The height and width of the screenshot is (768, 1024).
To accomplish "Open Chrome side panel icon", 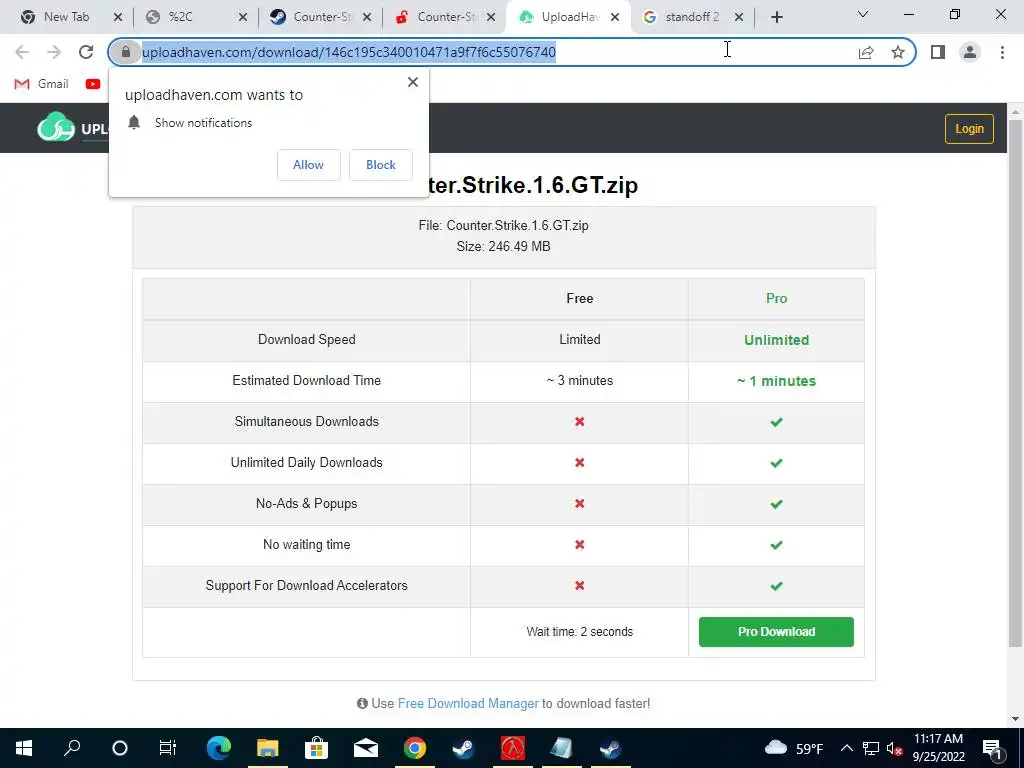I will tap(938, 52).
